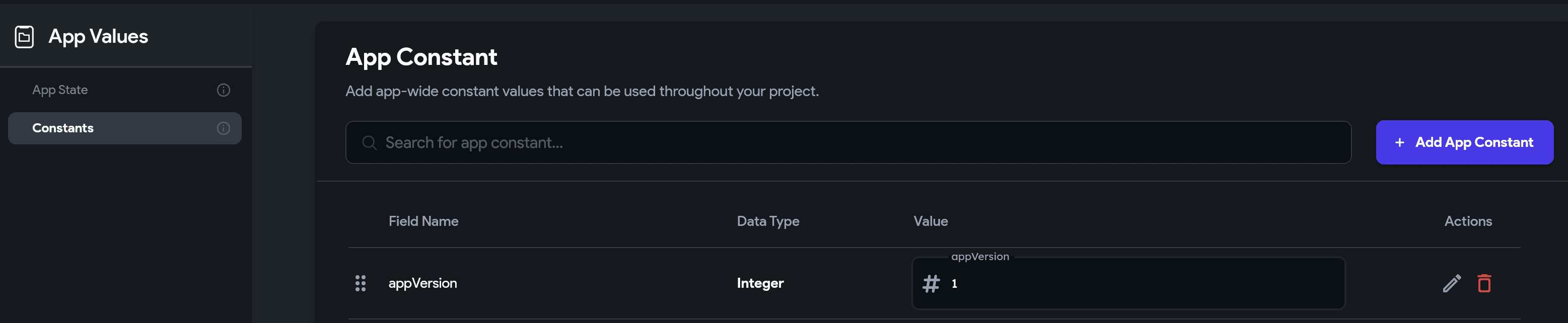Viewport: 1568px width, 323px height.
Task: Select the Constants sidebar item
Action: pyautogui.click(x=125, y=128)
